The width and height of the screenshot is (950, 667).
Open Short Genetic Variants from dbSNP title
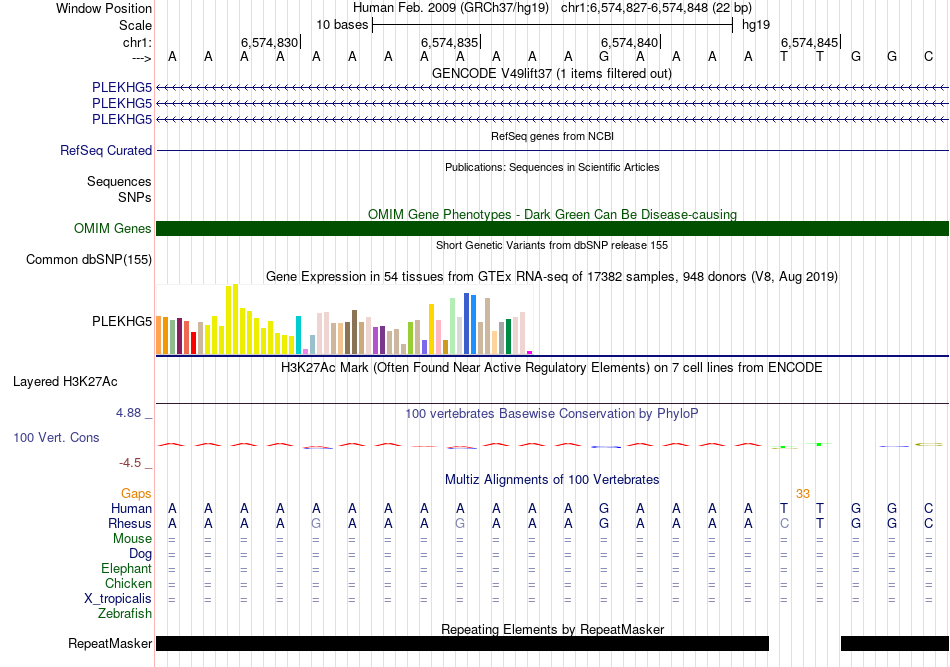pyautogui.click(x=552, y=245)
